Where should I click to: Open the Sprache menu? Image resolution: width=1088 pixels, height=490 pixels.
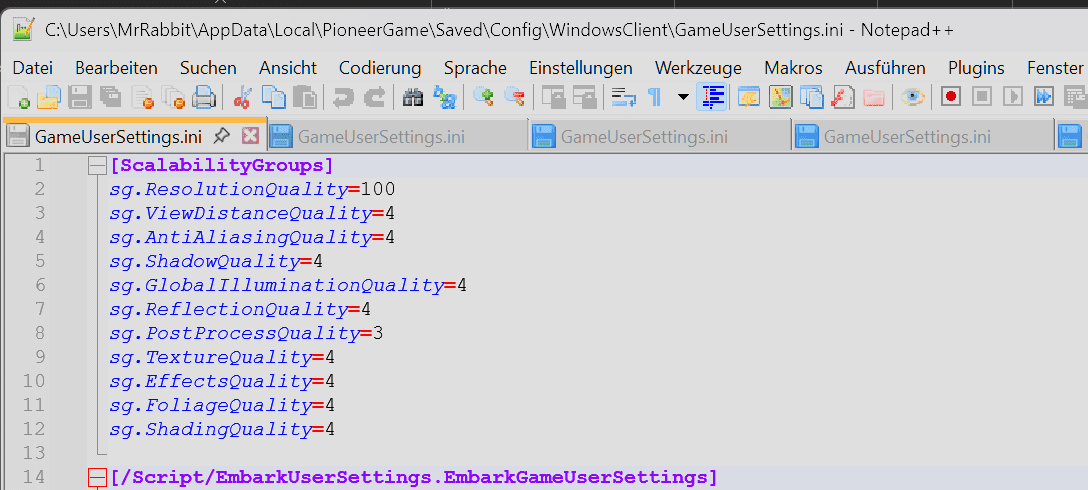pos(475,68)
